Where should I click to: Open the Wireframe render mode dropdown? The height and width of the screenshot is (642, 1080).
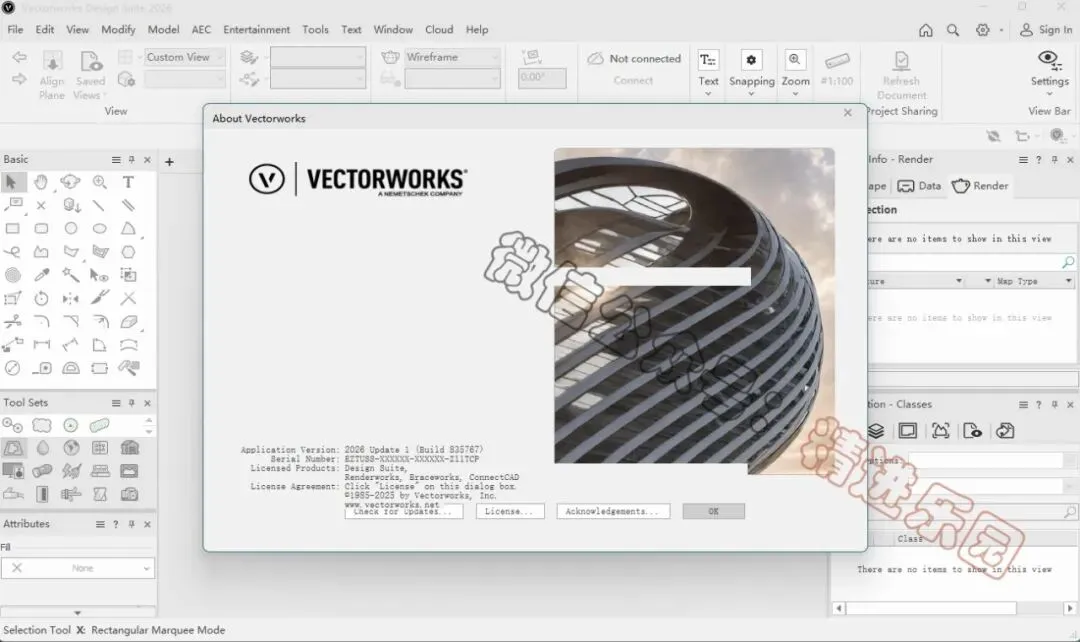click(450, 57)
